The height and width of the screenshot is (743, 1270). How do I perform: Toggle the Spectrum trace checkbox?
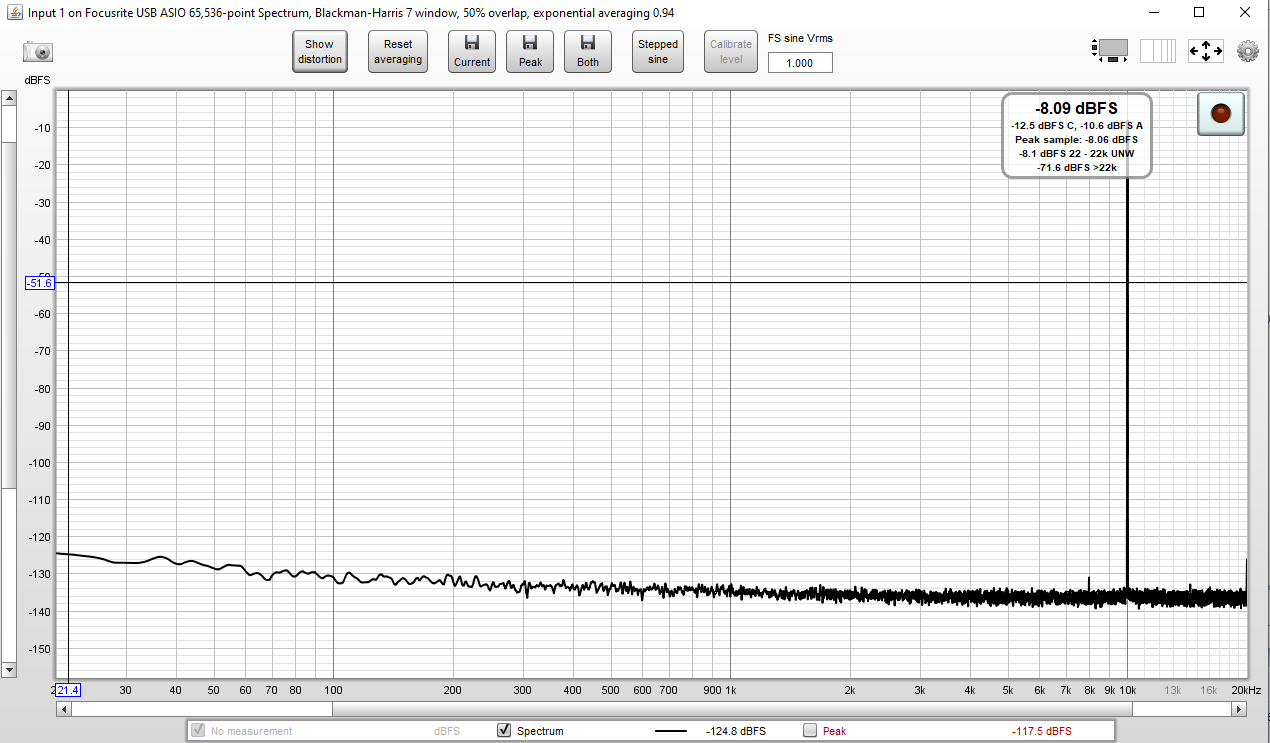504,731
